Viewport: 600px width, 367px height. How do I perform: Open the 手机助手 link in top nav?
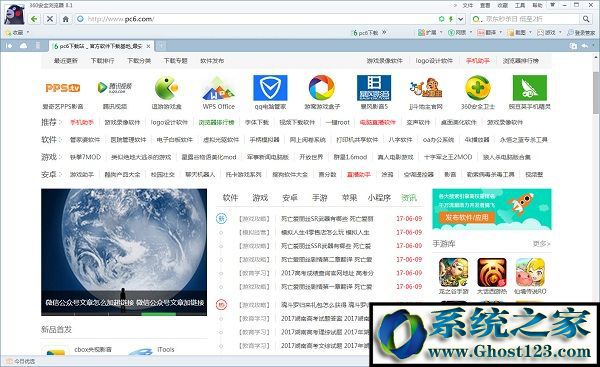pos(478,60)
